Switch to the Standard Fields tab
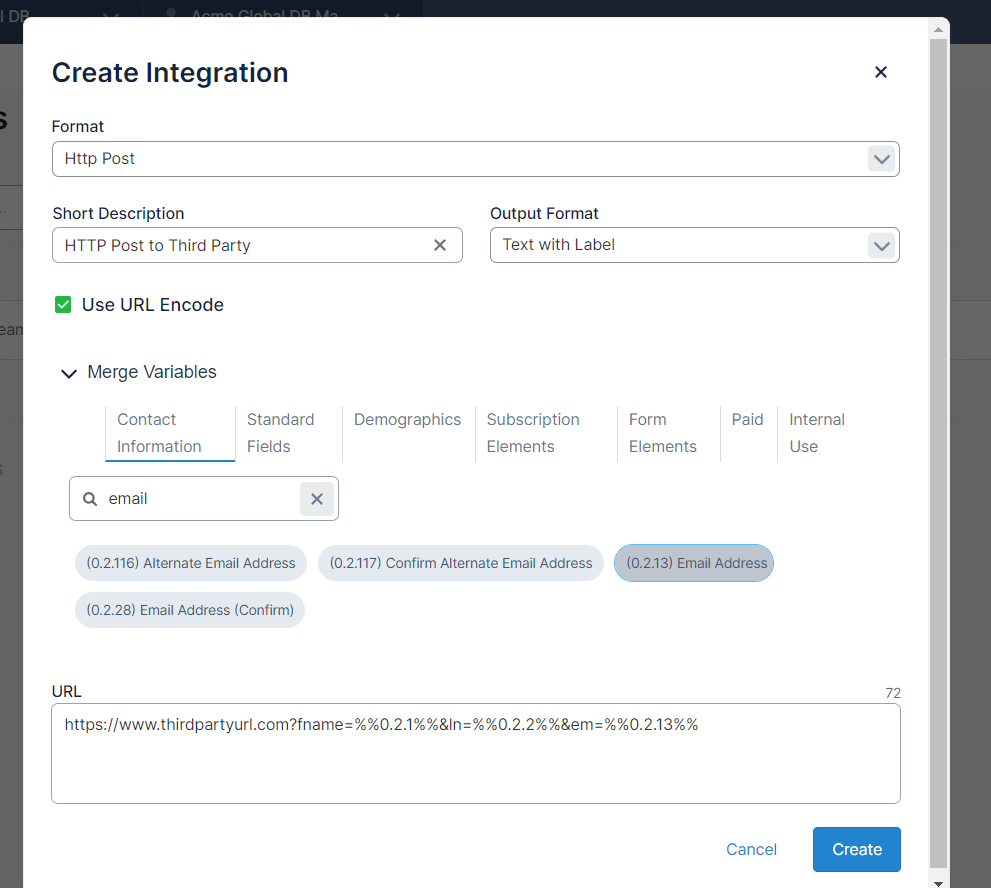The height and width of the screenshot is (888, 991). click(x=280, y=433)
